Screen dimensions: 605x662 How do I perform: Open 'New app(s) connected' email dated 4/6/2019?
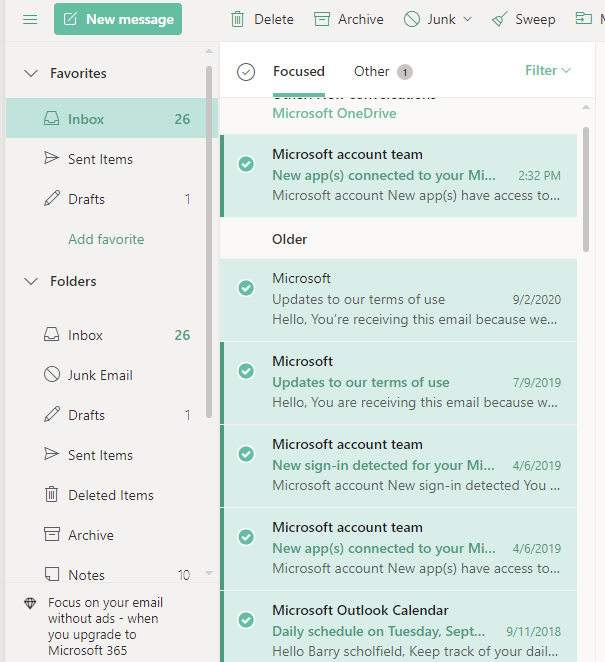[x=399, y=549]
